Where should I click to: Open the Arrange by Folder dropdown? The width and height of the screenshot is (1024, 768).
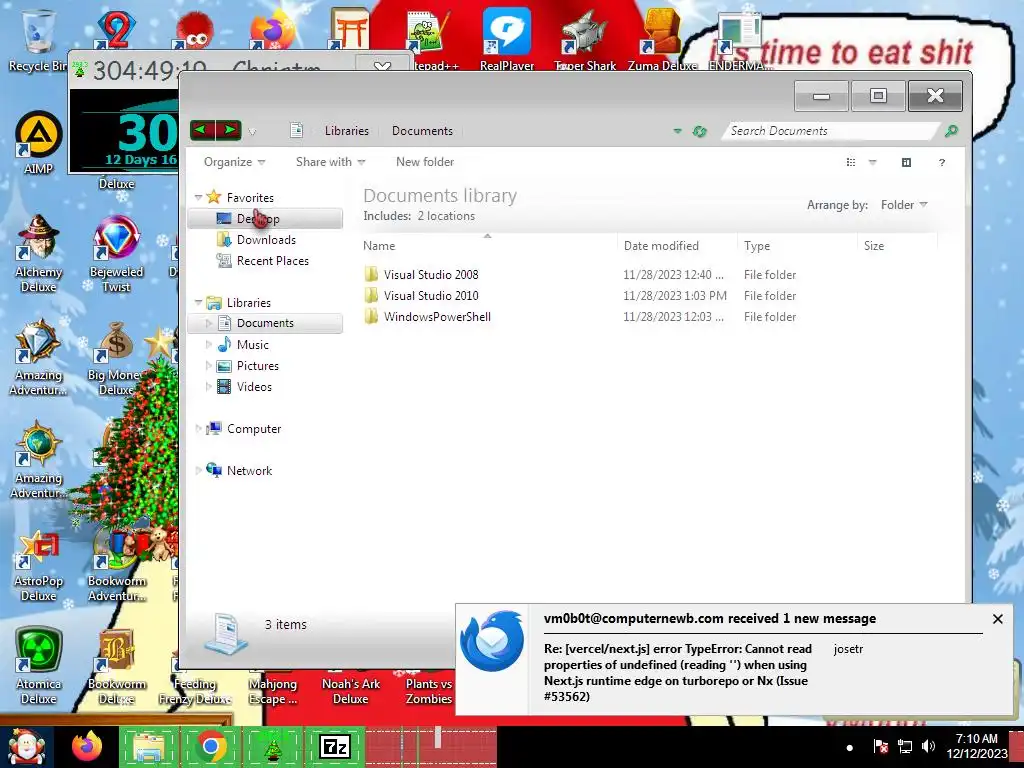click(904, 205)
